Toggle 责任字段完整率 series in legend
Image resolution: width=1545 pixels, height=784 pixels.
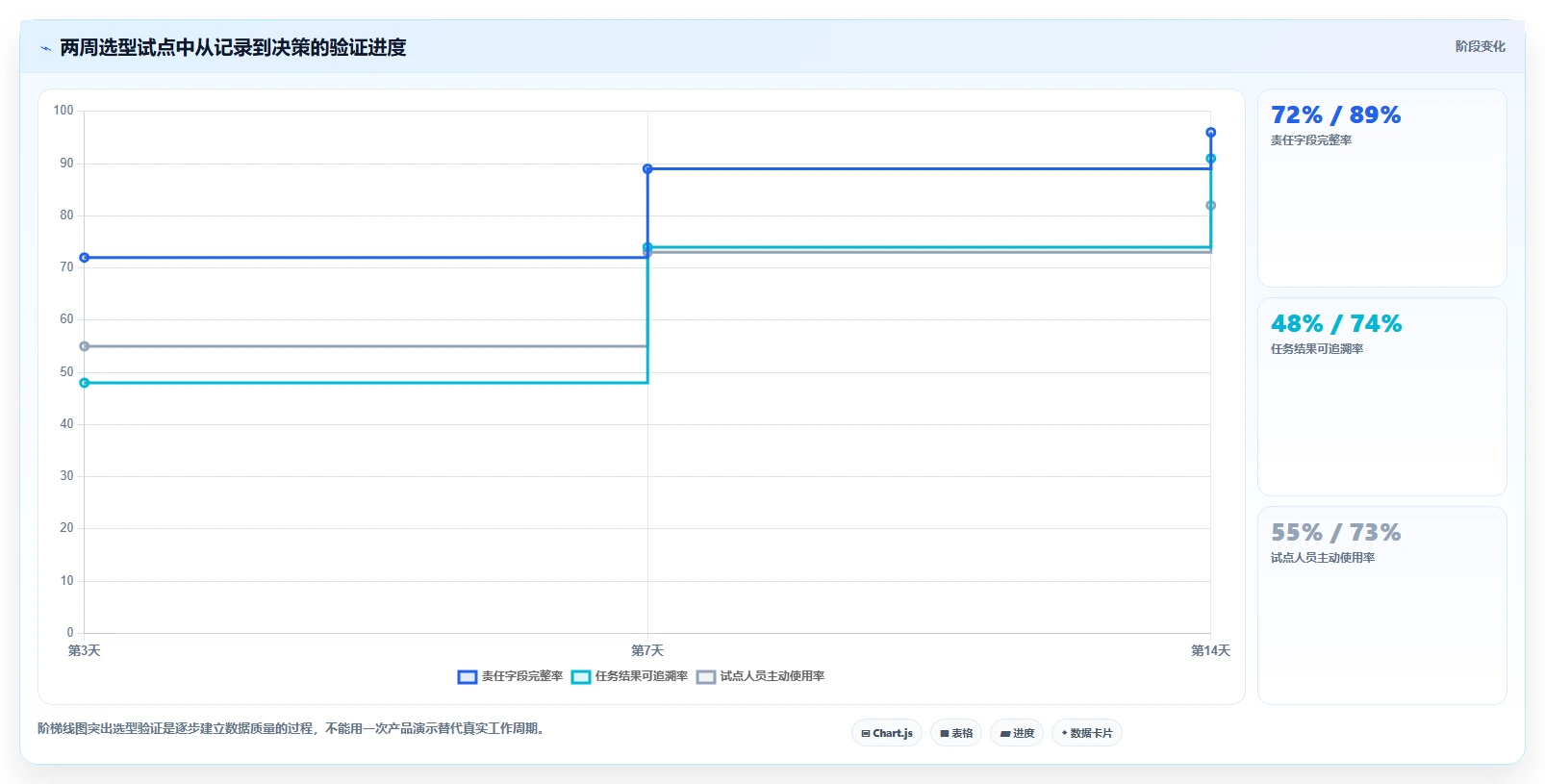click(511, 676)
